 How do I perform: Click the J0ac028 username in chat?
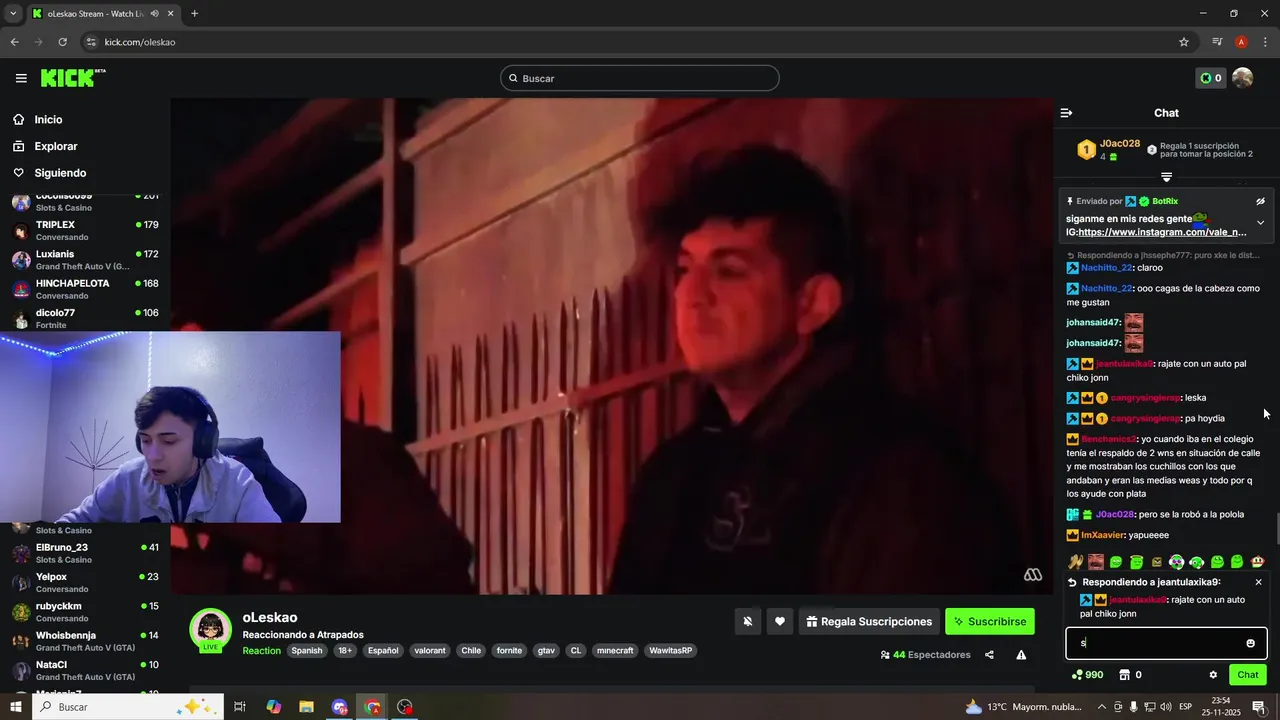(x=1115, y=514)
